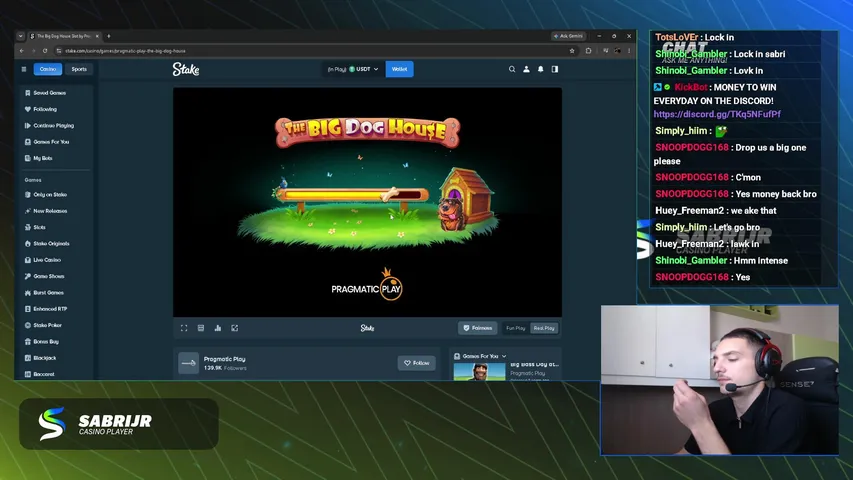Switch to Fun Play mode

pyautogui.click(x=515, y=328)
